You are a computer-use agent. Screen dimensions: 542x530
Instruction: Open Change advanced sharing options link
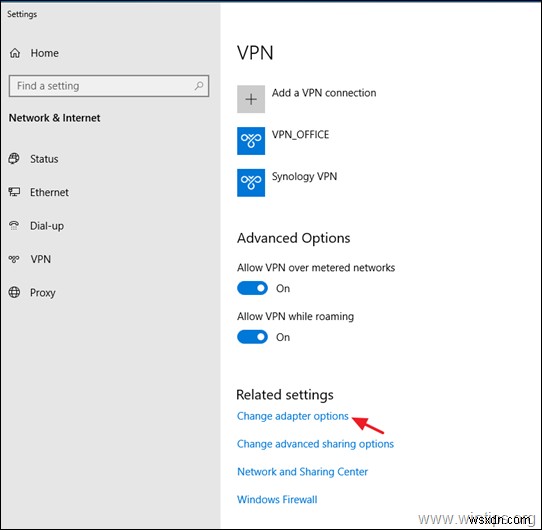[x=315, y=444]
